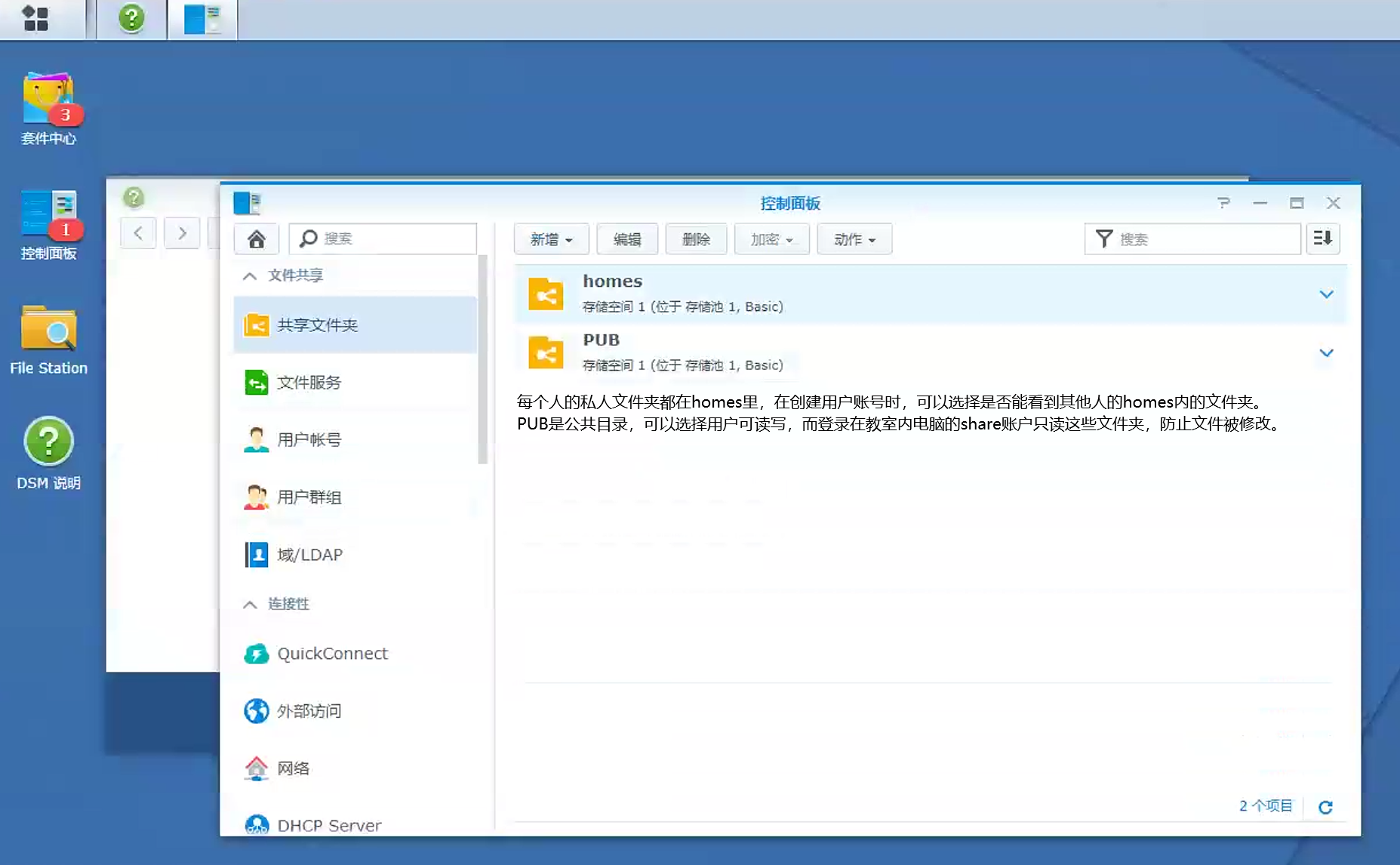Click the 删除 button
The image size is (1400, 865).
[696, 239]
